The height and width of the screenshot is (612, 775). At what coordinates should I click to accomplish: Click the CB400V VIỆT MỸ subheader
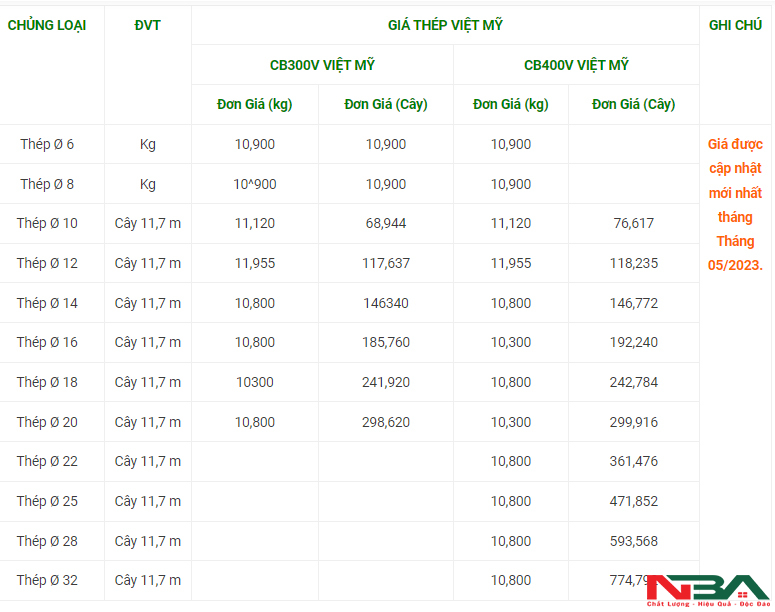pos(576,65)
